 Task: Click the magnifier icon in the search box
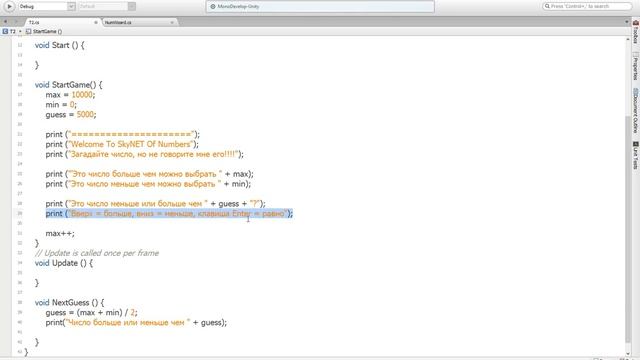[x=547, y=7]
